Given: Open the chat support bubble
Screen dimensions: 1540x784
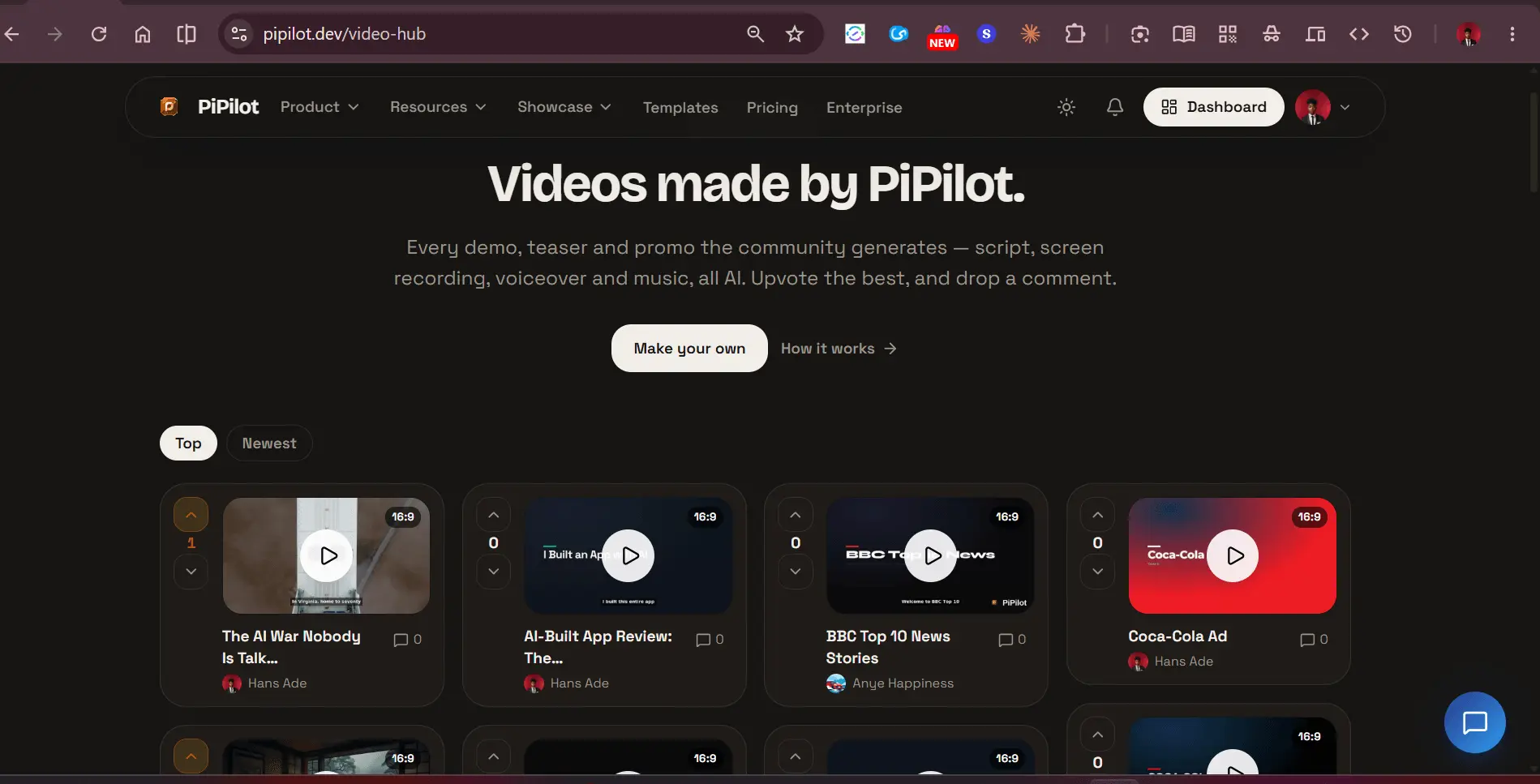Looking at the screenshot, I should [x=1474, y=722].
